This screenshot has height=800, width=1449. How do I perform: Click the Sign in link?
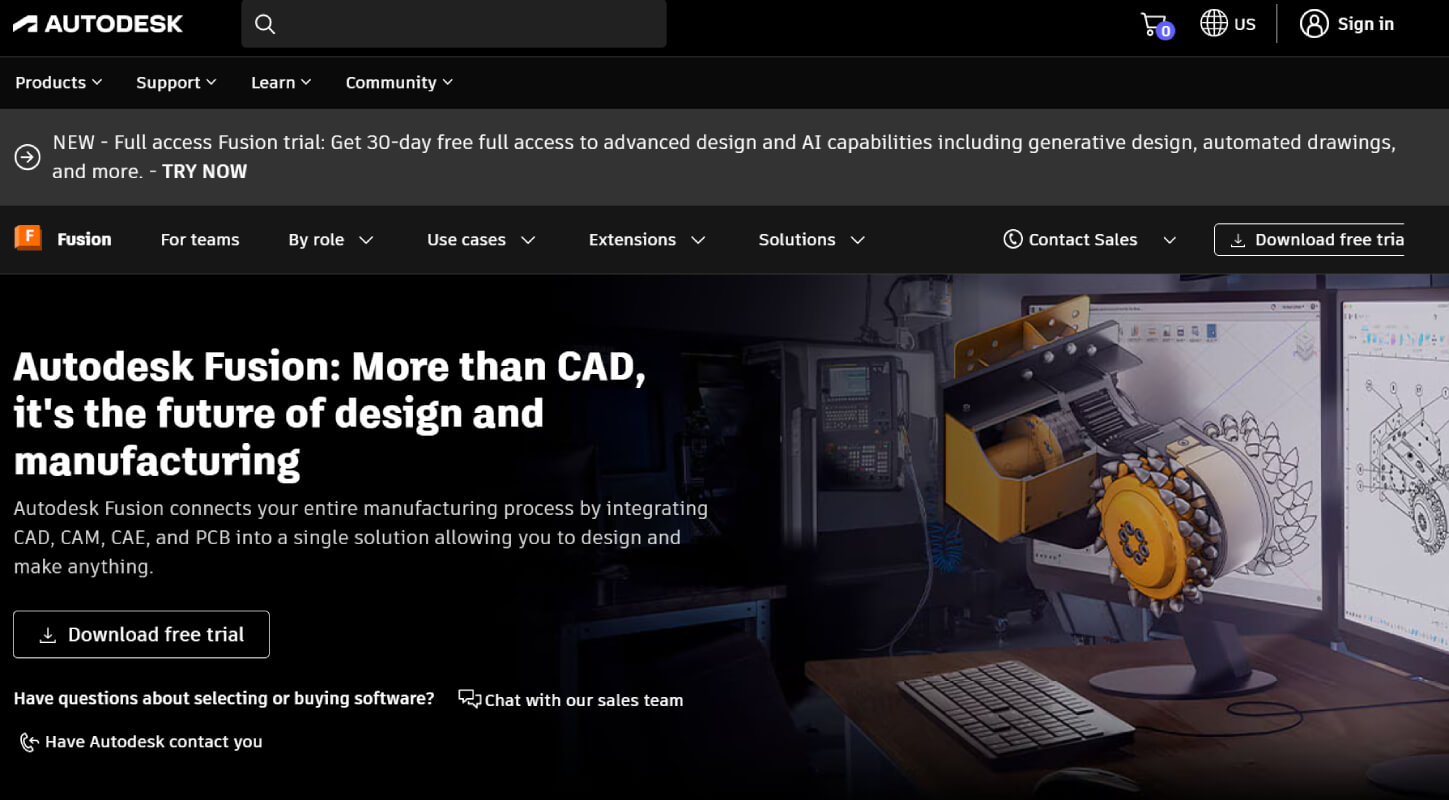pos(1366,24)
